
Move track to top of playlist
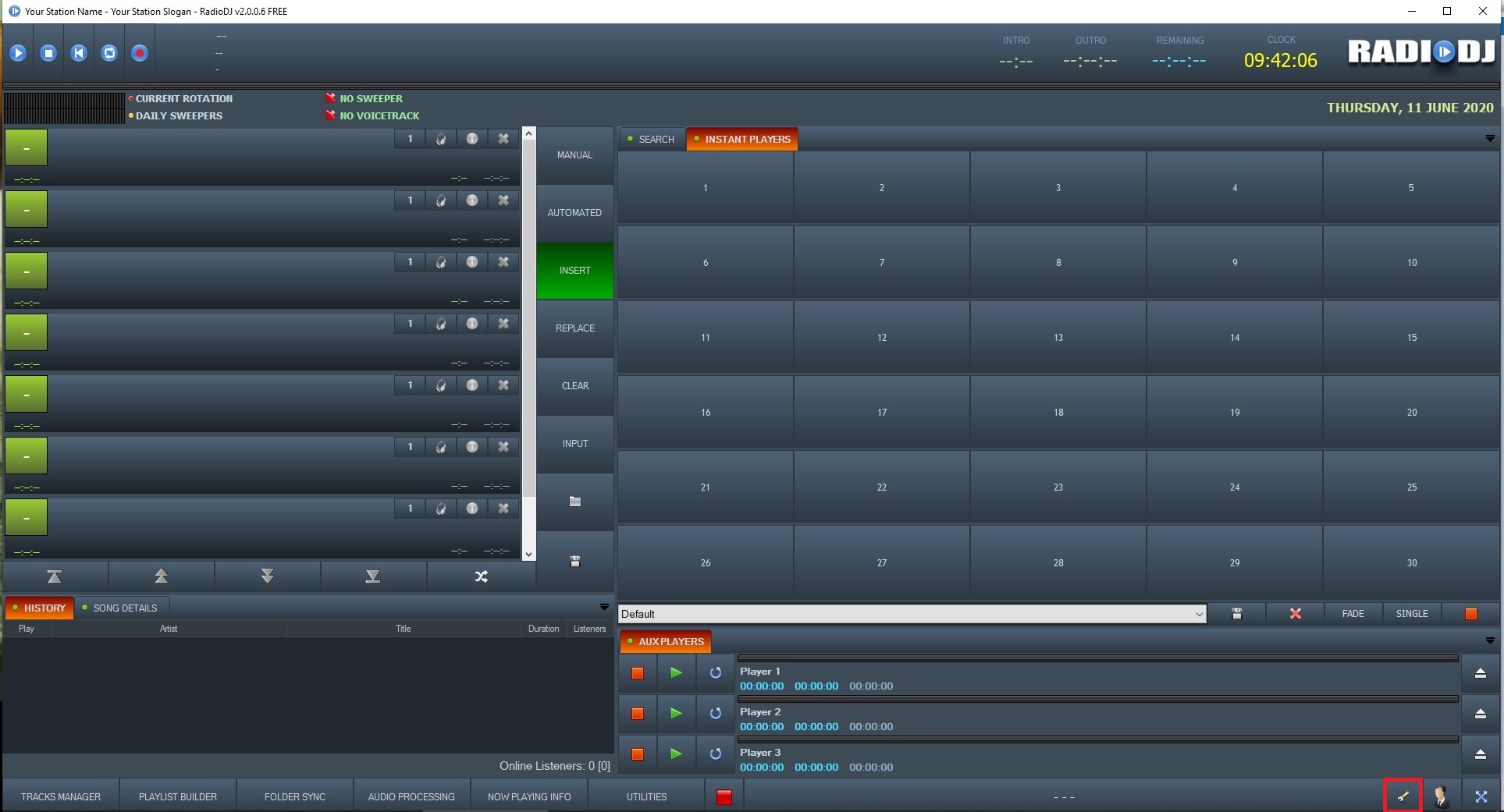tap(55, 576)
